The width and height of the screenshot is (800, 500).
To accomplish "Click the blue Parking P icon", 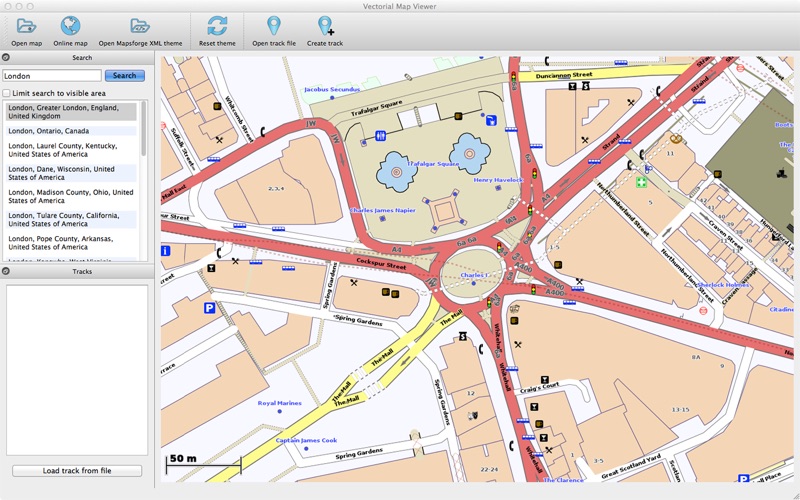I will (x=209, y=308).
